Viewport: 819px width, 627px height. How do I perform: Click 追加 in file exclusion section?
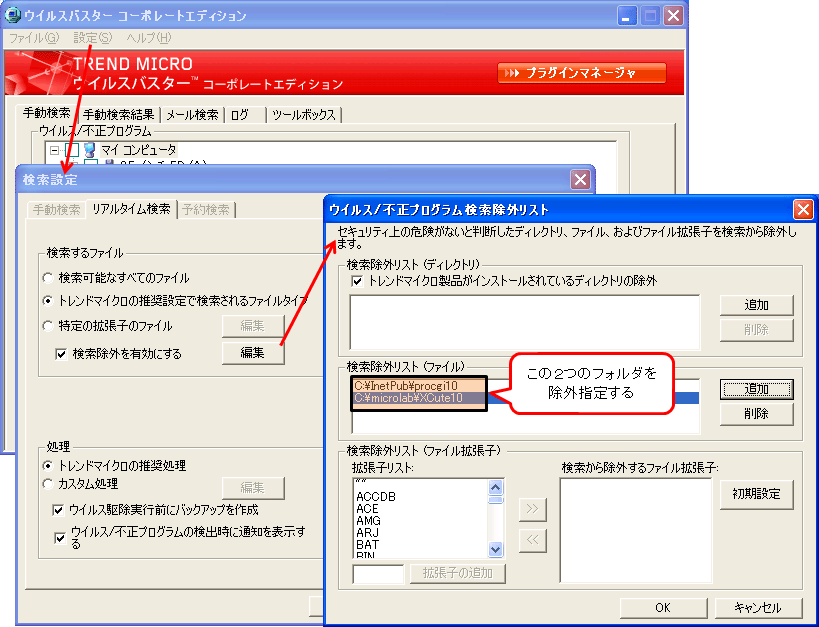pos(756,389)
